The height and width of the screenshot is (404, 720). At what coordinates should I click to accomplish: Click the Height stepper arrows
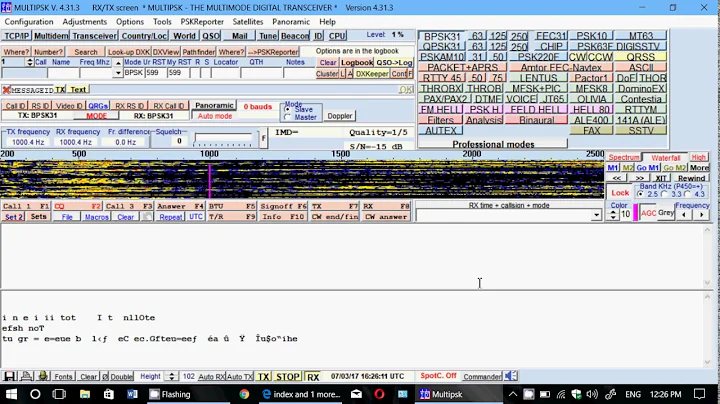(172, 376)
